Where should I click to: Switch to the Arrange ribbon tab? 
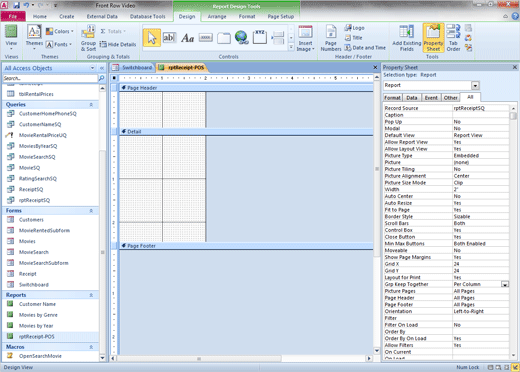point(217,16)
